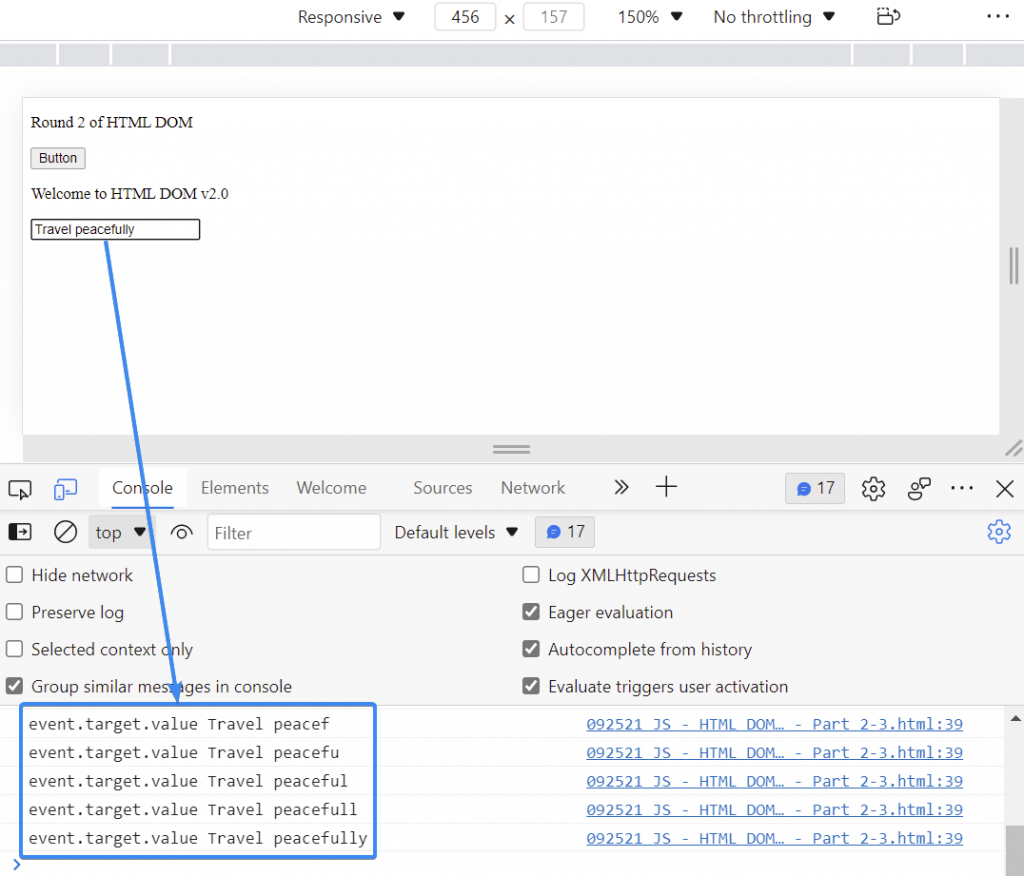Click the Button element on the page

pos(57,158)
